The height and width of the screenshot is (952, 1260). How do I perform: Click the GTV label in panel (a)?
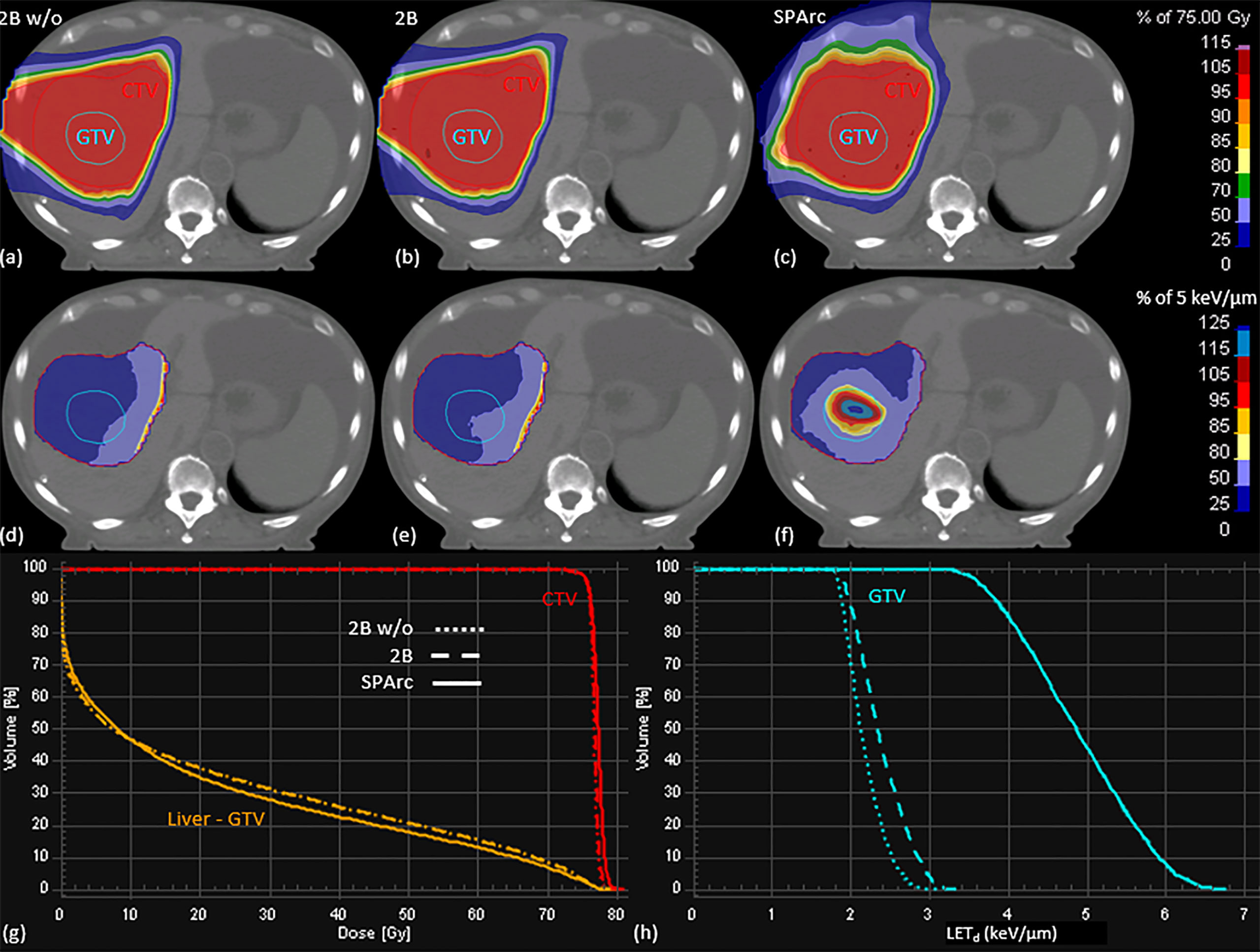pos(96,137)
